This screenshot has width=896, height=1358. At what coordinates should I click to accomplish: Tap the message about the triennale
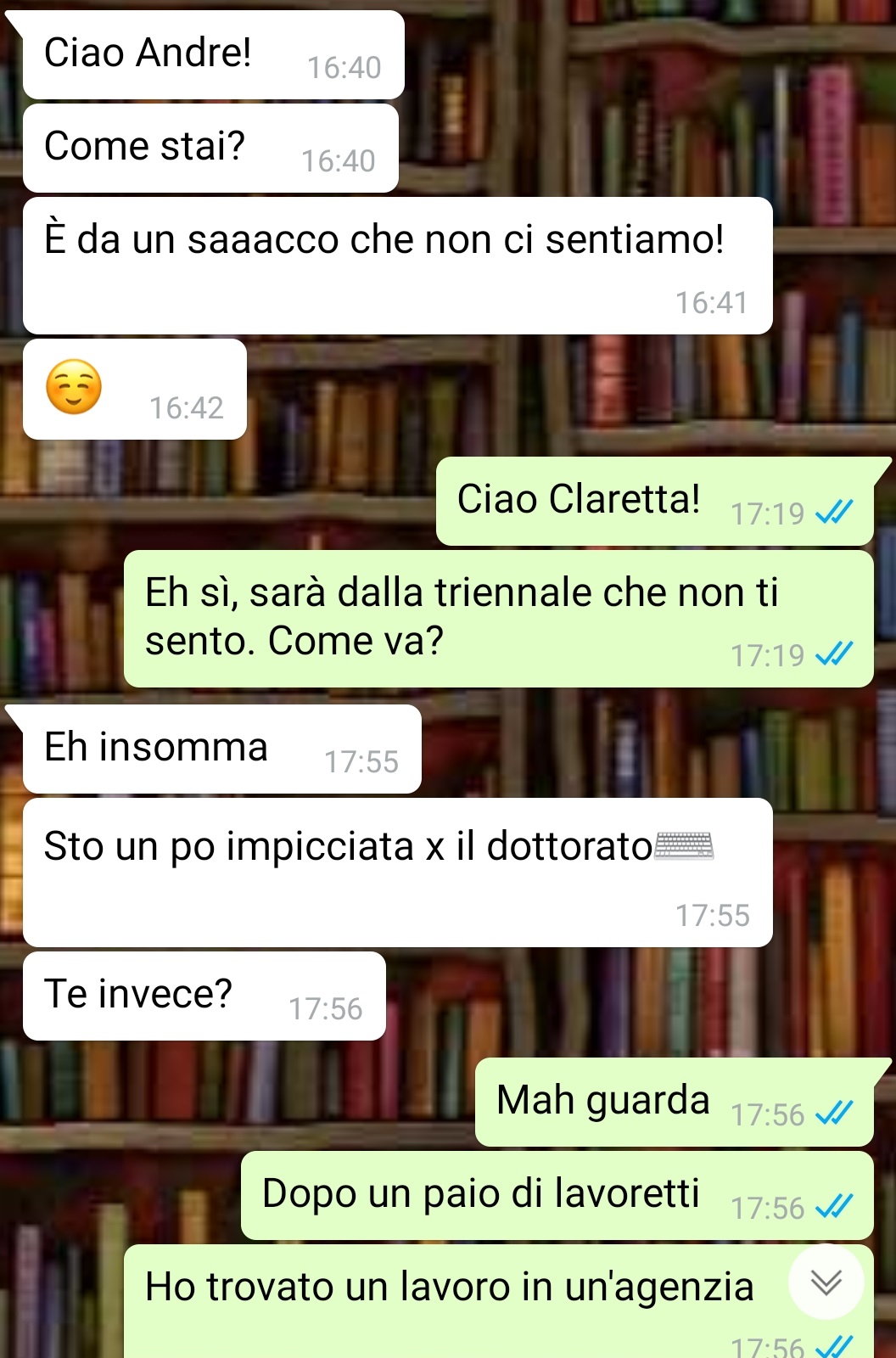tap(499, 619)
